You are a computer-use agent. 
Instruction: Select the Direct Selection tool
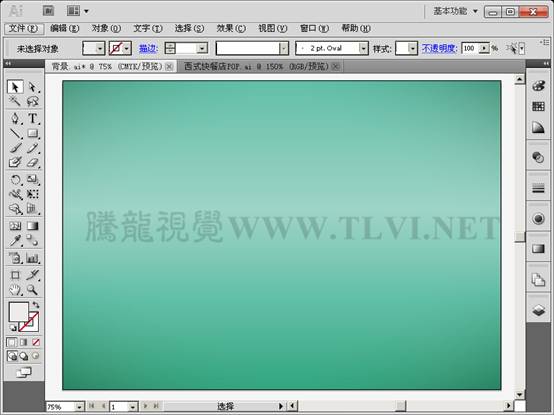coord(33,87)
